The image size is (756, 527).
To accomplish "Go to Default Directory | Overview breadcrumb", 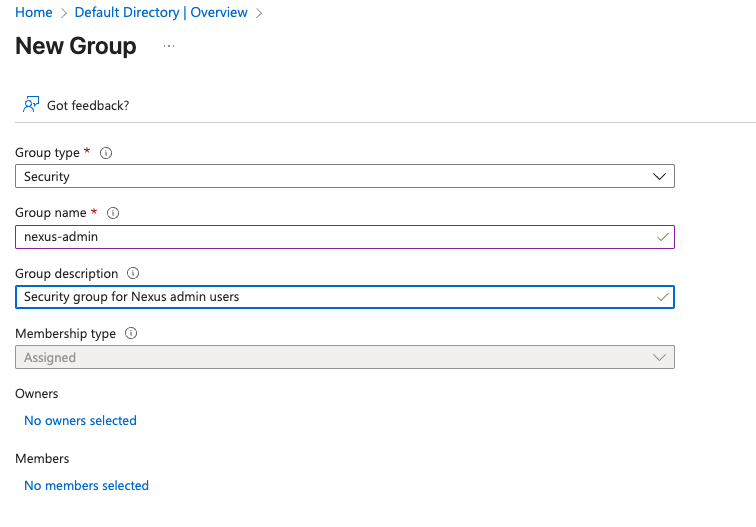I will tap(161, 12).
